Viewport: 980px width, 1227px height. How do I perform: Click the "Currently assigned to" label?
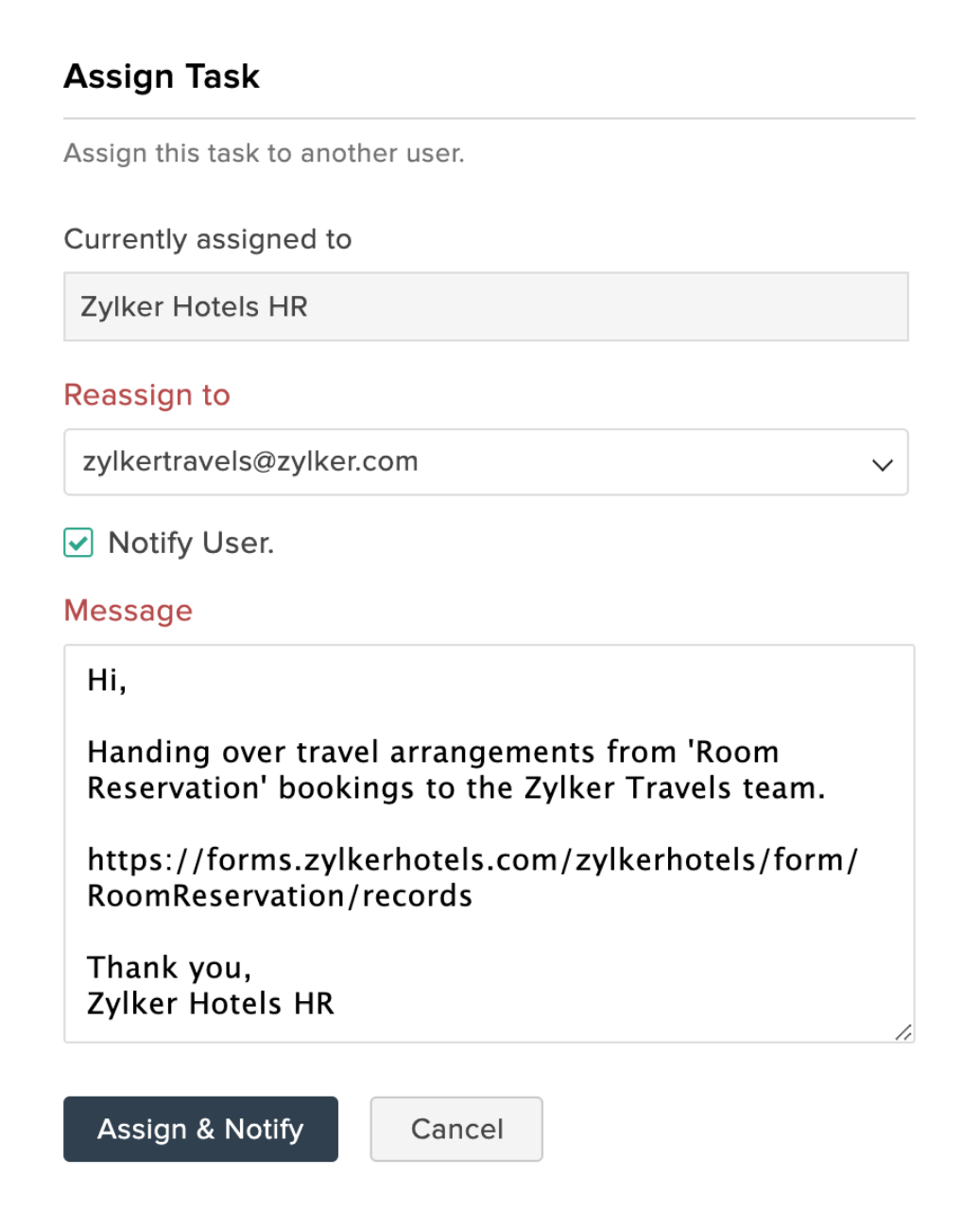pos(208,239)
